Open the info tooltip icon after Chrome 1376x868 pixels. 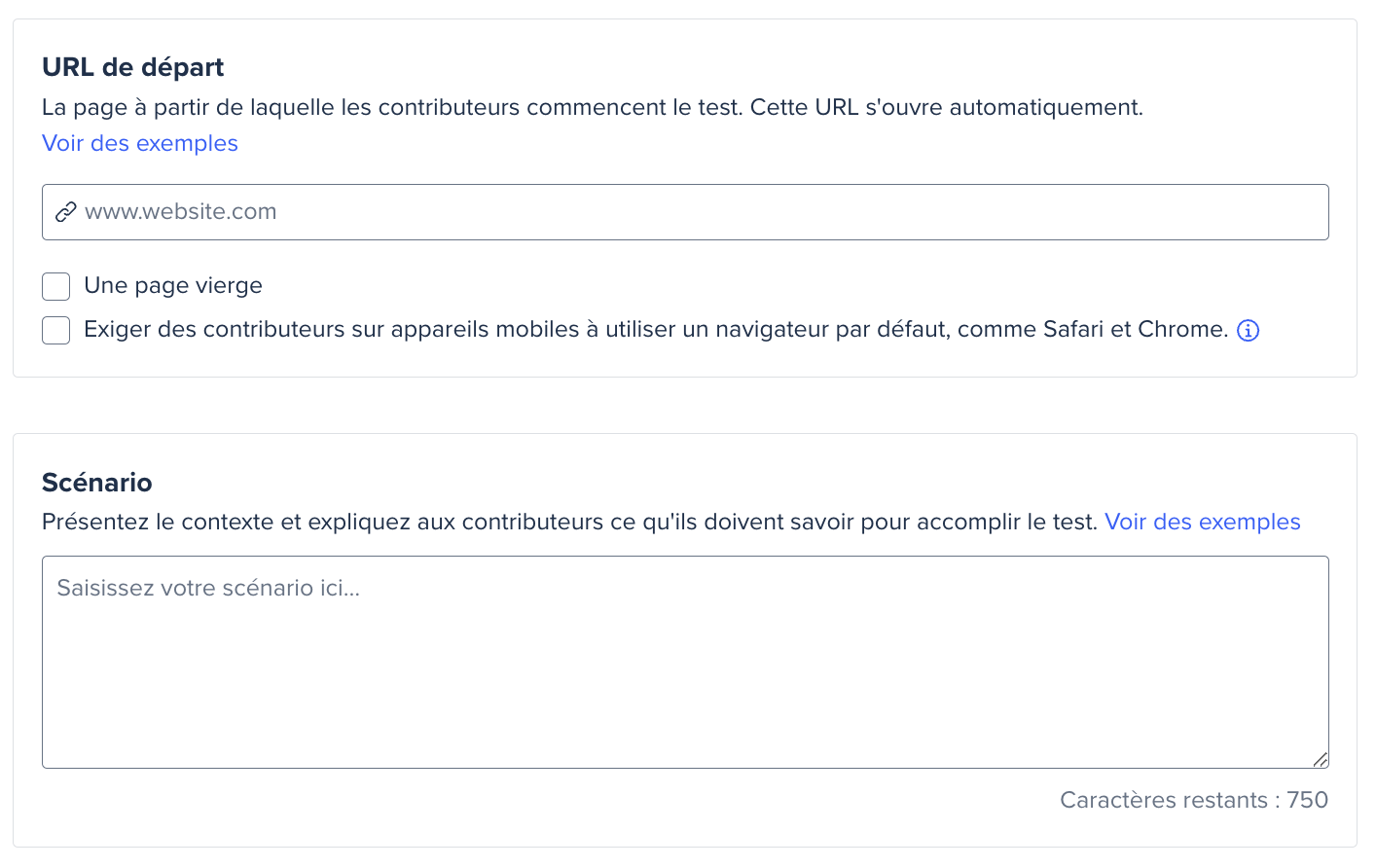[x=1248, y=331]
